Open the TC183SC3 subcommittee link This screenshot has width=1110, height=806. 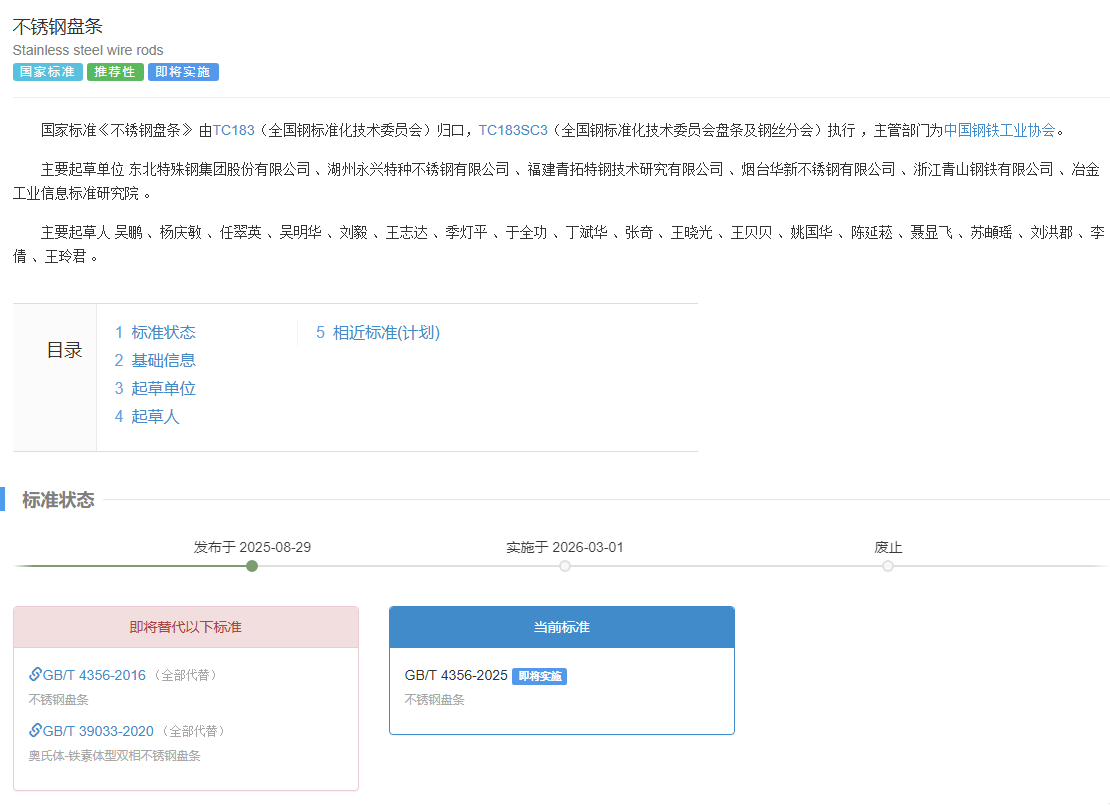pos(513,130)
